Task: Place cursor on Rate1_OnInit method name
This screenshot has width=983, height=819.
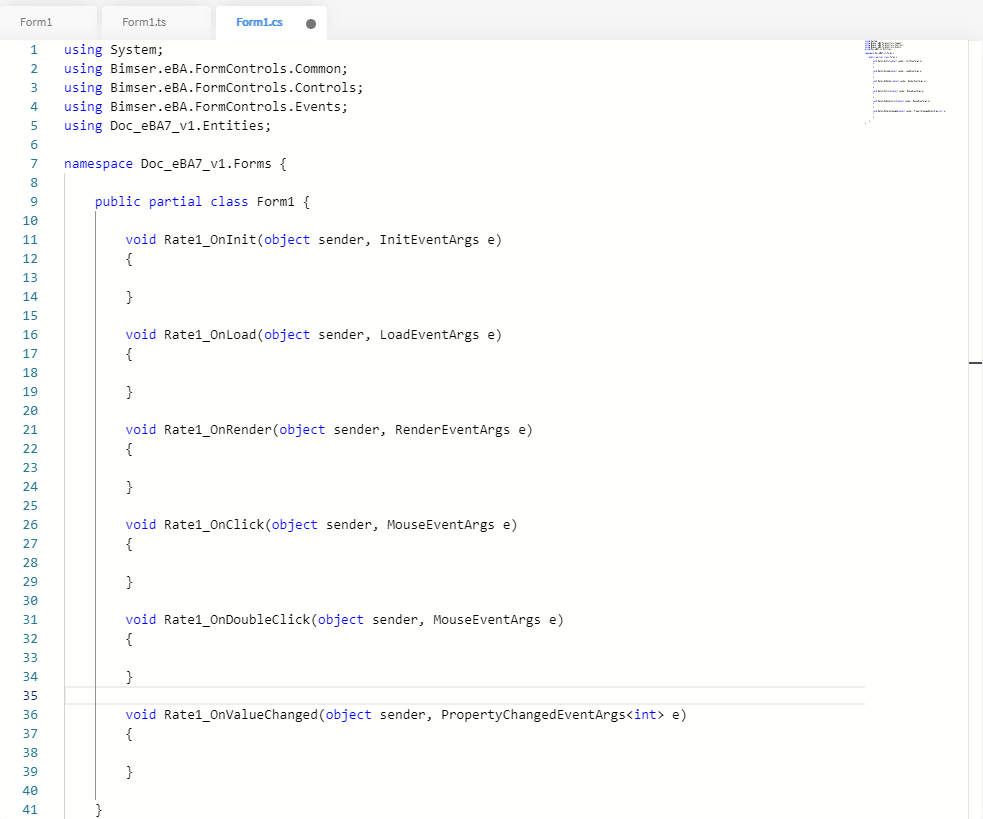Action: [x=210, y=240]
